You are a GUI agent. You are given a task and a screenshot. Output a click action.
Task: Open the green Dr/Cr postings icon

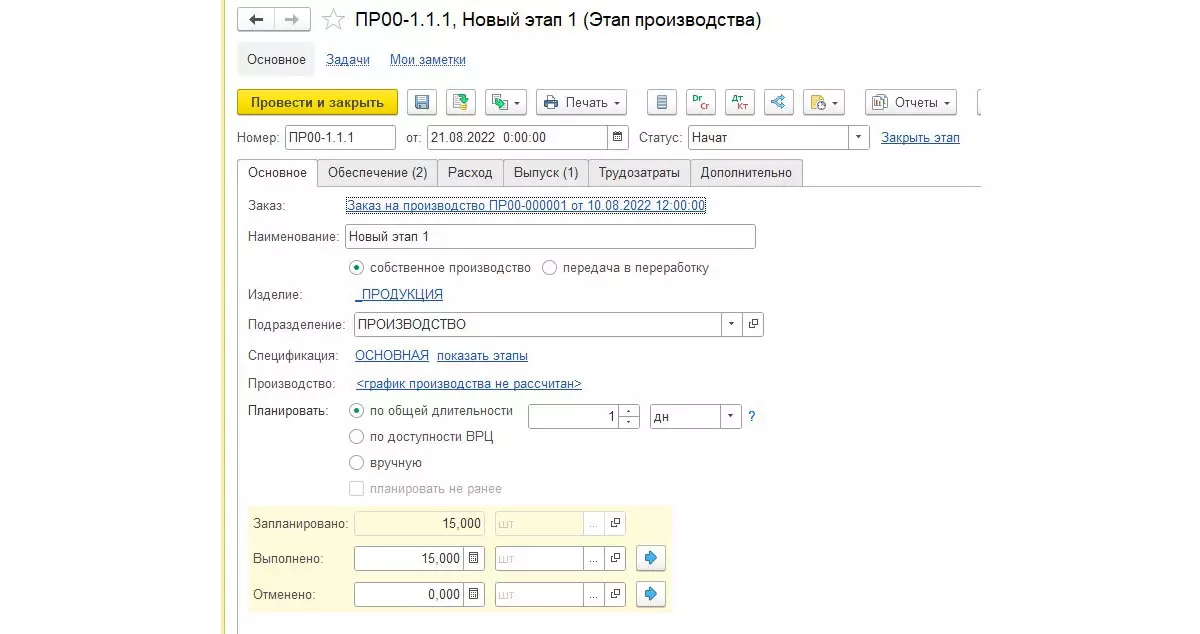700,102
